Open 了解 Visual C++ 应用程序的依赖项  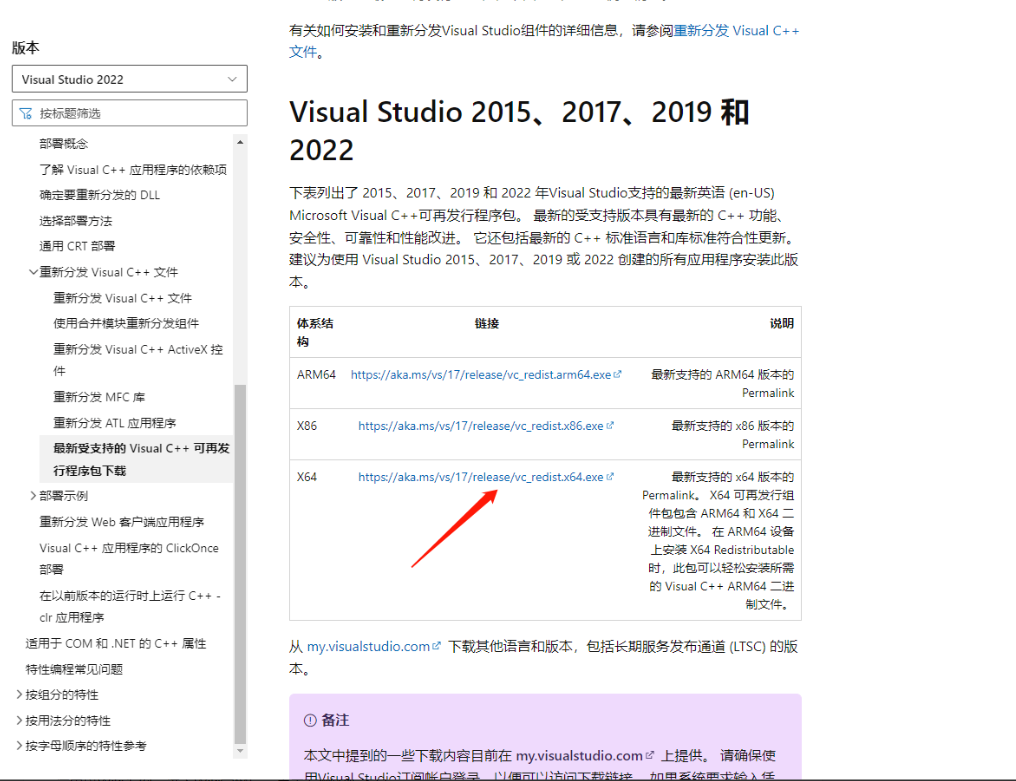[133, 170]
